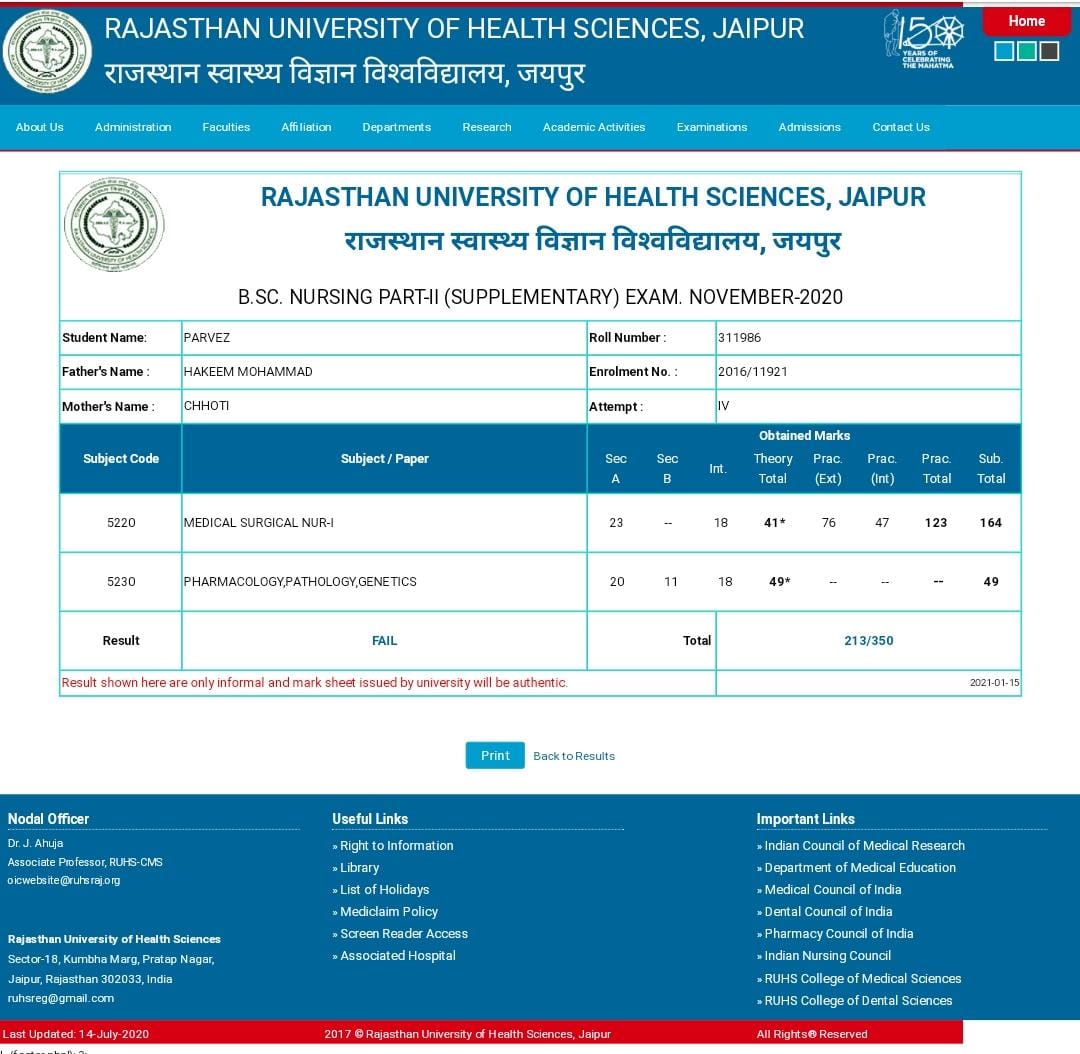The image size is (1080, 1054).
Task: Click the attempt value IV
Action: click(723, 406)
